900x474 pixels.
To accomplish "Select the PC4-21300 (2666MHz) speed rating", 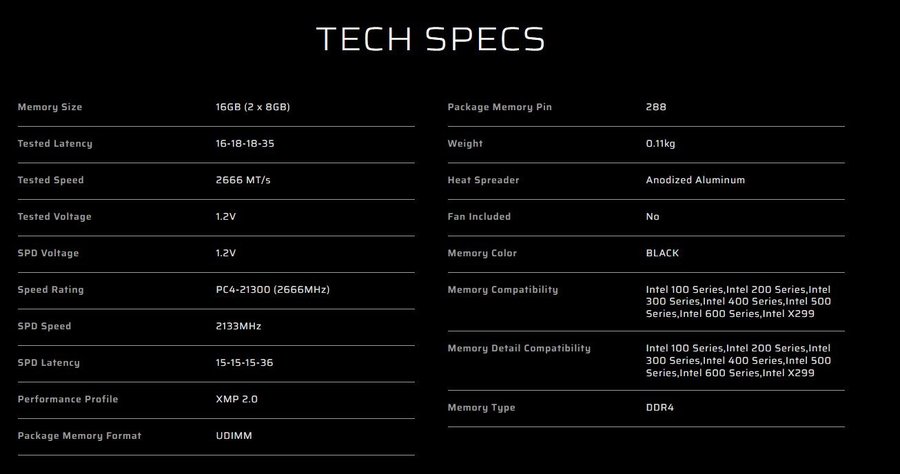I will tap(272, 290).
